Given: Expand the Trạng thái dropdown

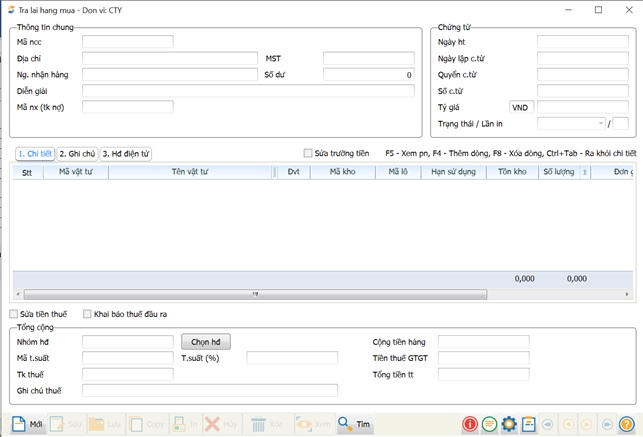Looking at the screenshot, I should coord(601,124).
